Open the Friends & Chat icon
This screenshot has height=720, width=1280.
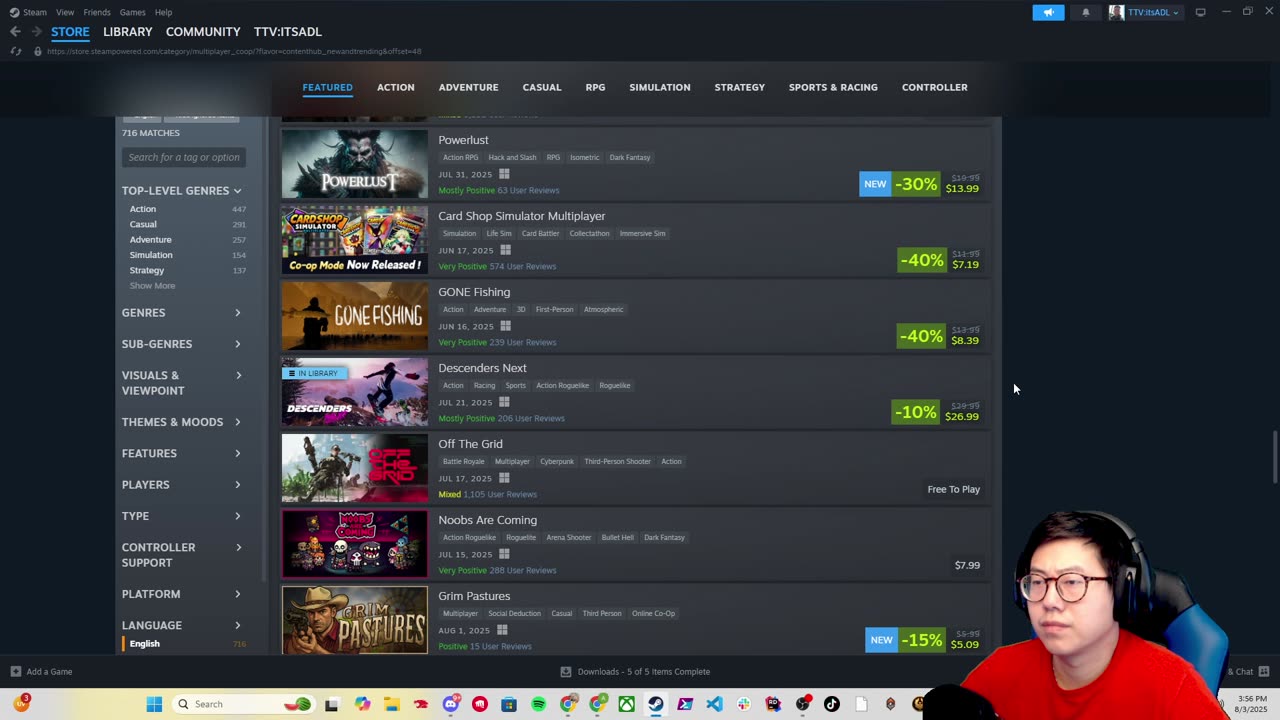1264,672
